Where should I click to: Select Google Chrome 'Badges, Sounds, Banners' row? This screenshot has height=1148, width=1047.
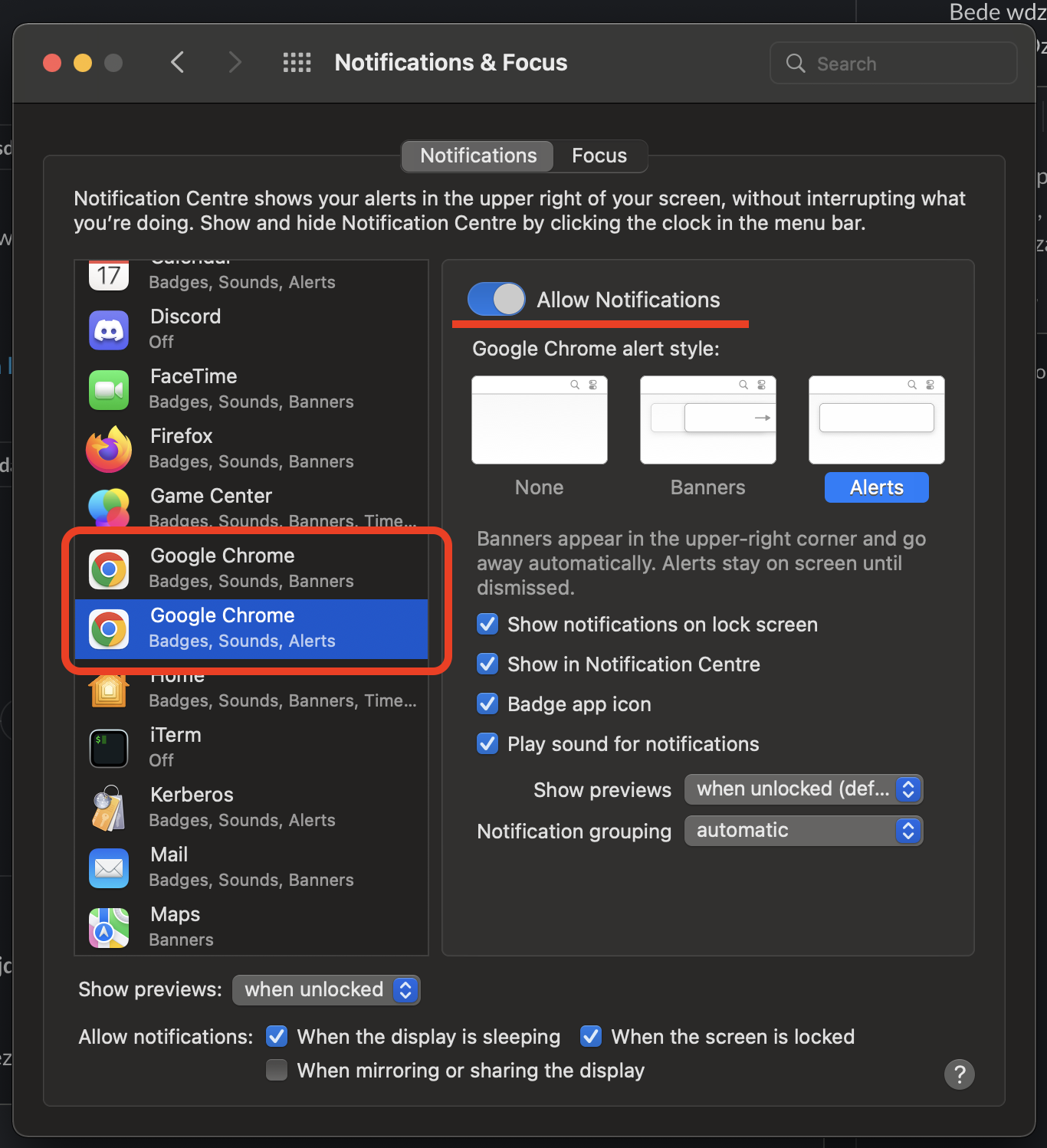pos(251,569)
